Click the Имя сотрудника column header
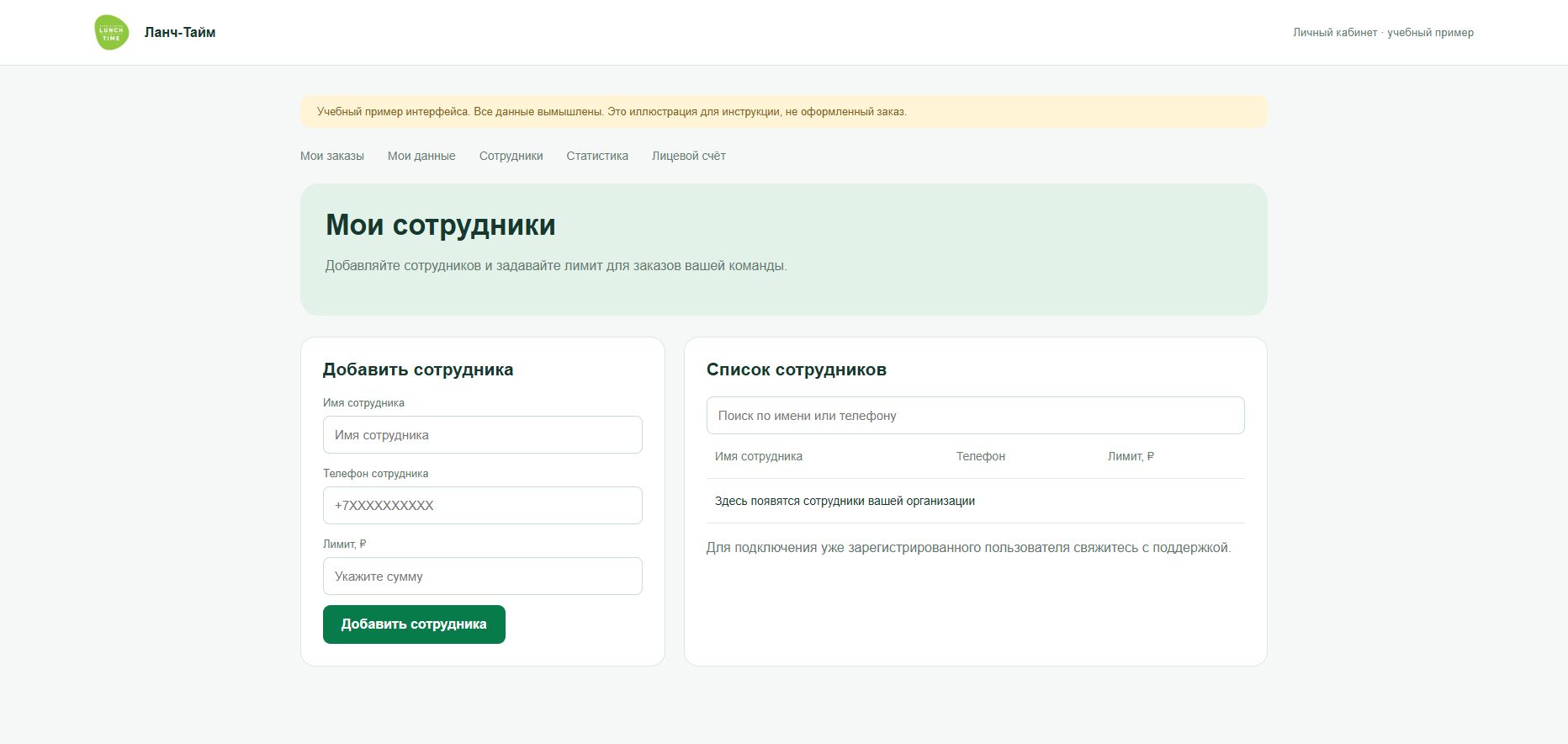1568x744 pixels. click(759, 456)
